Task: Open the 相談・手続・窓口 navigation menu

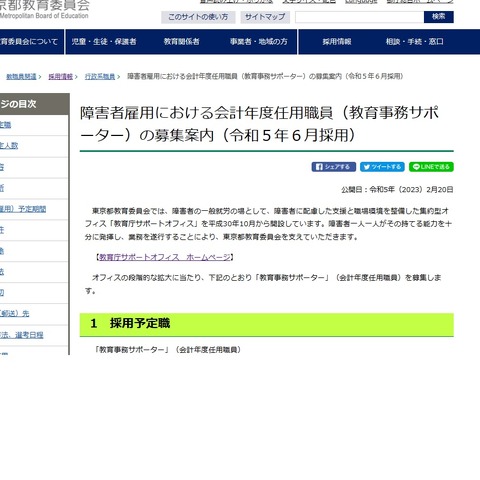Action: [415, 42]
